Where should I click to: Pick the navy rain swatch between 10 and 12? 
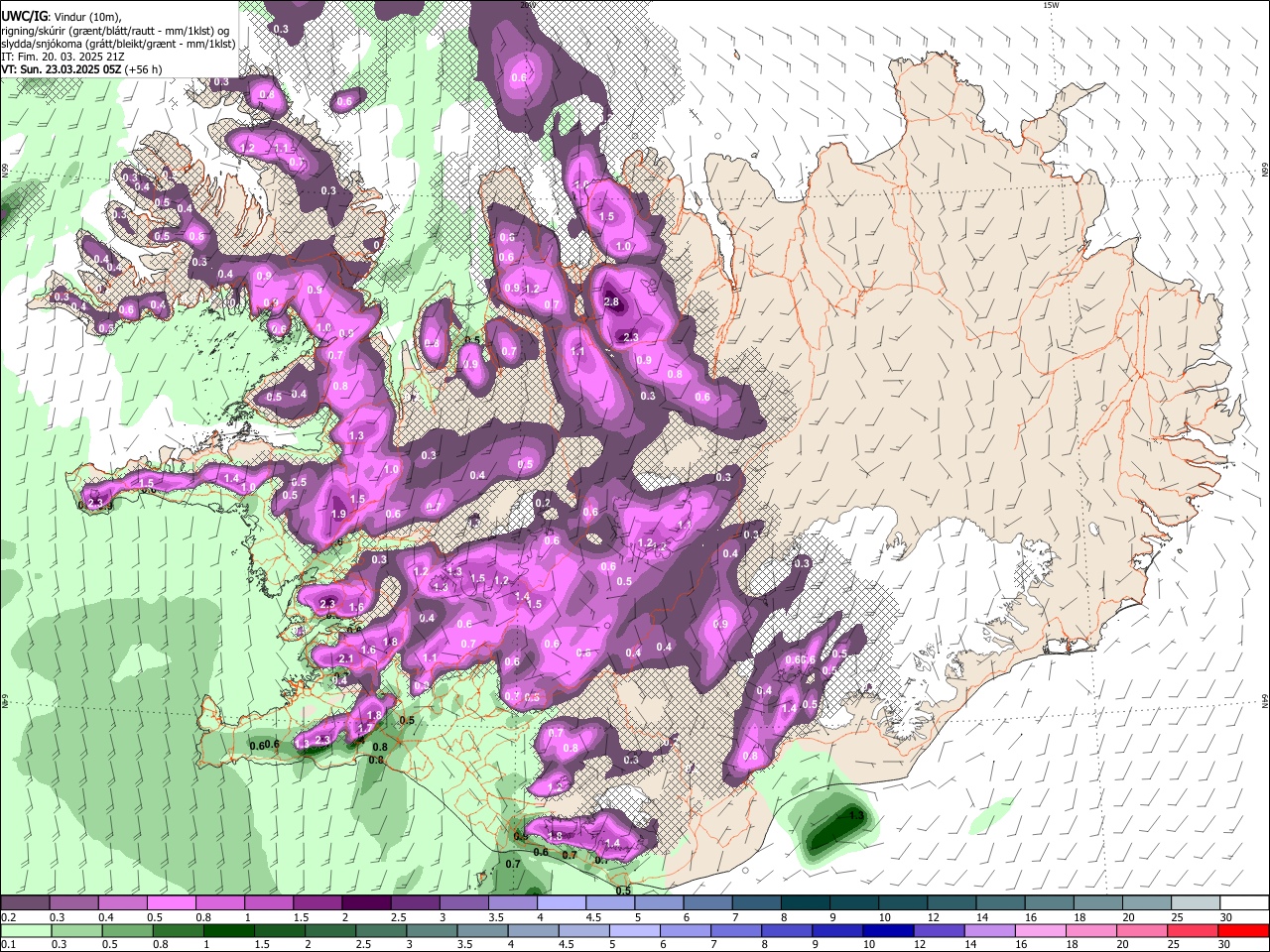(x=889, y=931)
